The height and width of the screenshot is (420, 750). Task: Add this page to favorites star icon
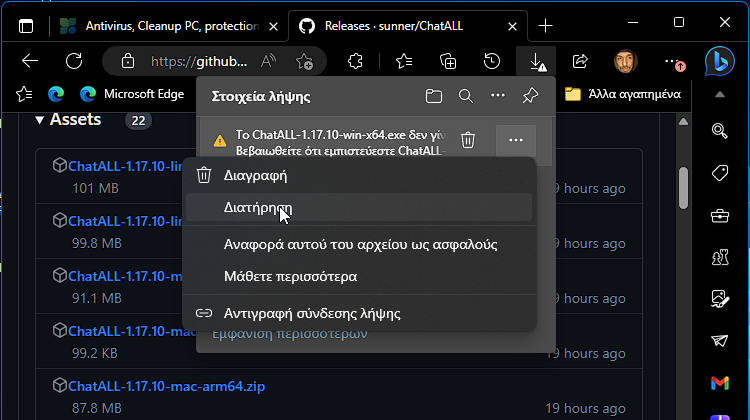(x=304, y=61)
